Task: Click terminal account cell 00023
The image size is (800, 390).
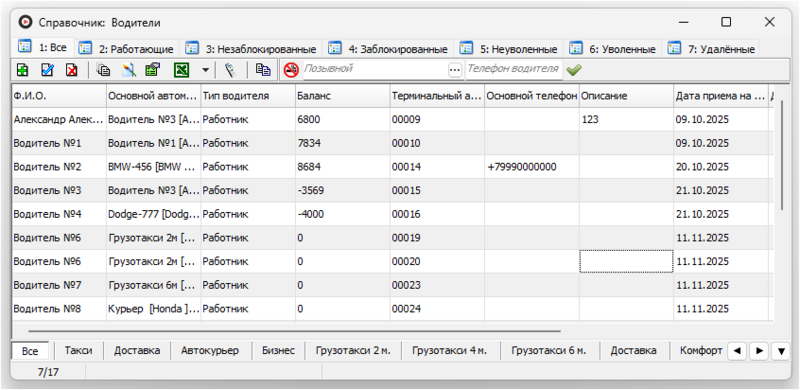Action: (437, 285)
